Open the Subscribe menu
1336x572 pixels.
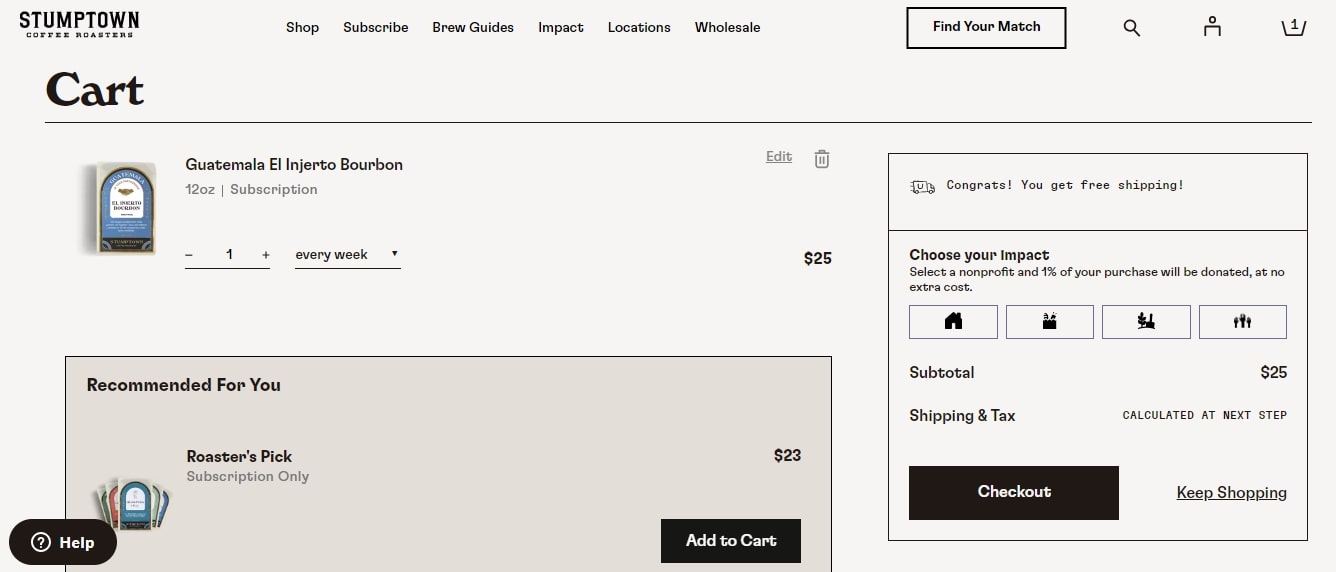pyautogui.click(x=376, y=27)
